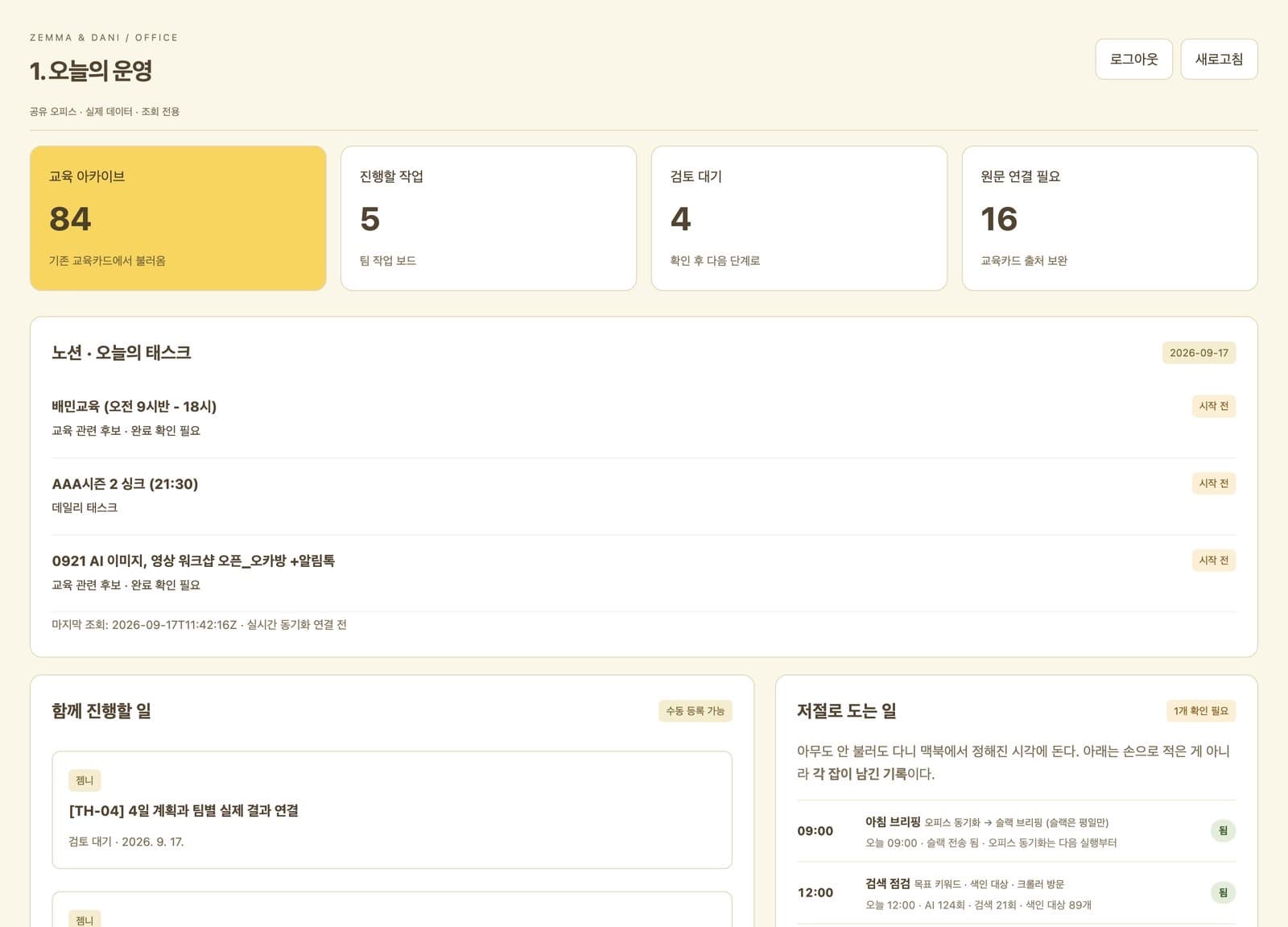Viewport: 1288px width, 927px height.
Task: Click the 1개 확인 필요 badge
Action: pos(1200,711)
